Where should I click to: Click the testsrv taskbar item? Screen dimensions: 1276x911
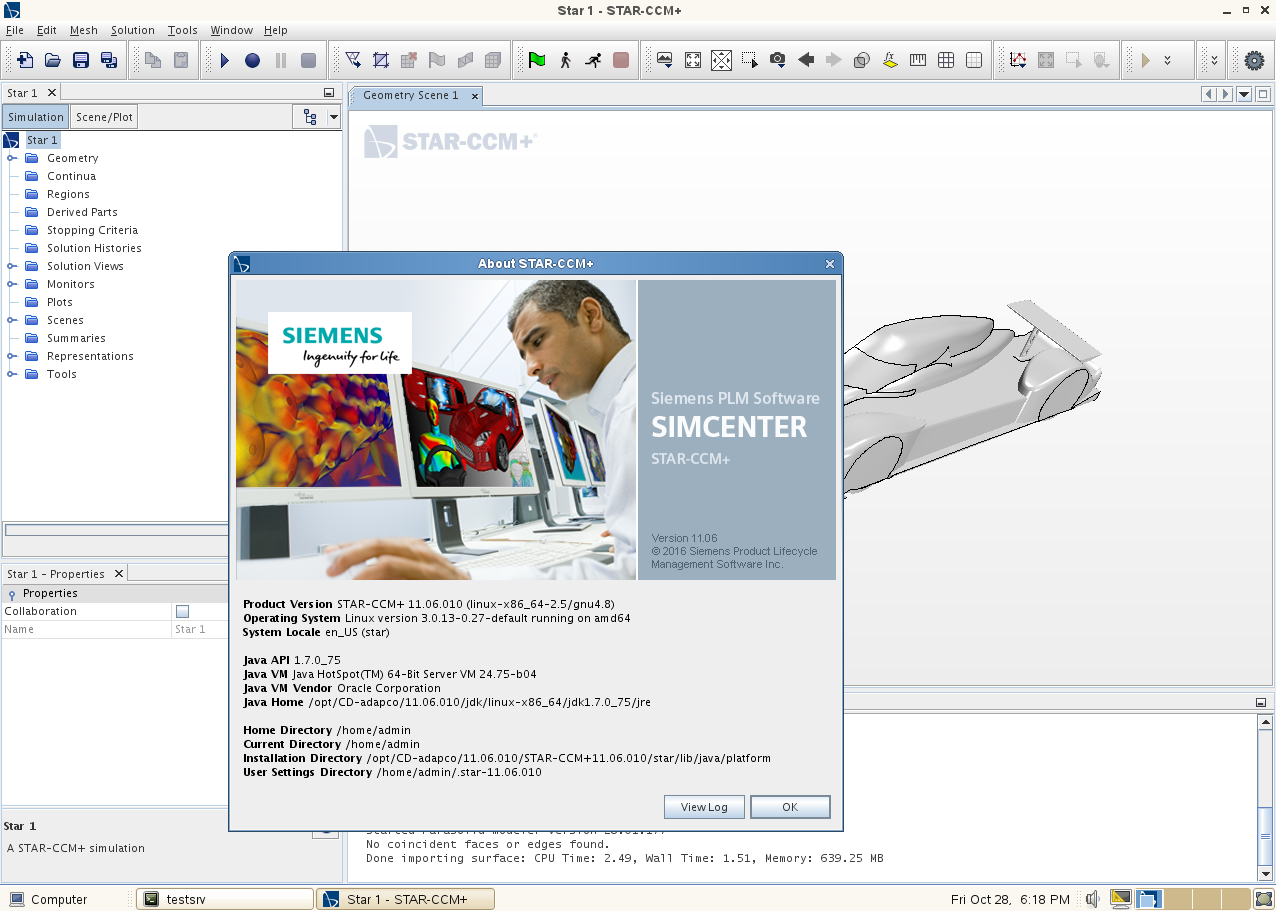tap(225, 899)
